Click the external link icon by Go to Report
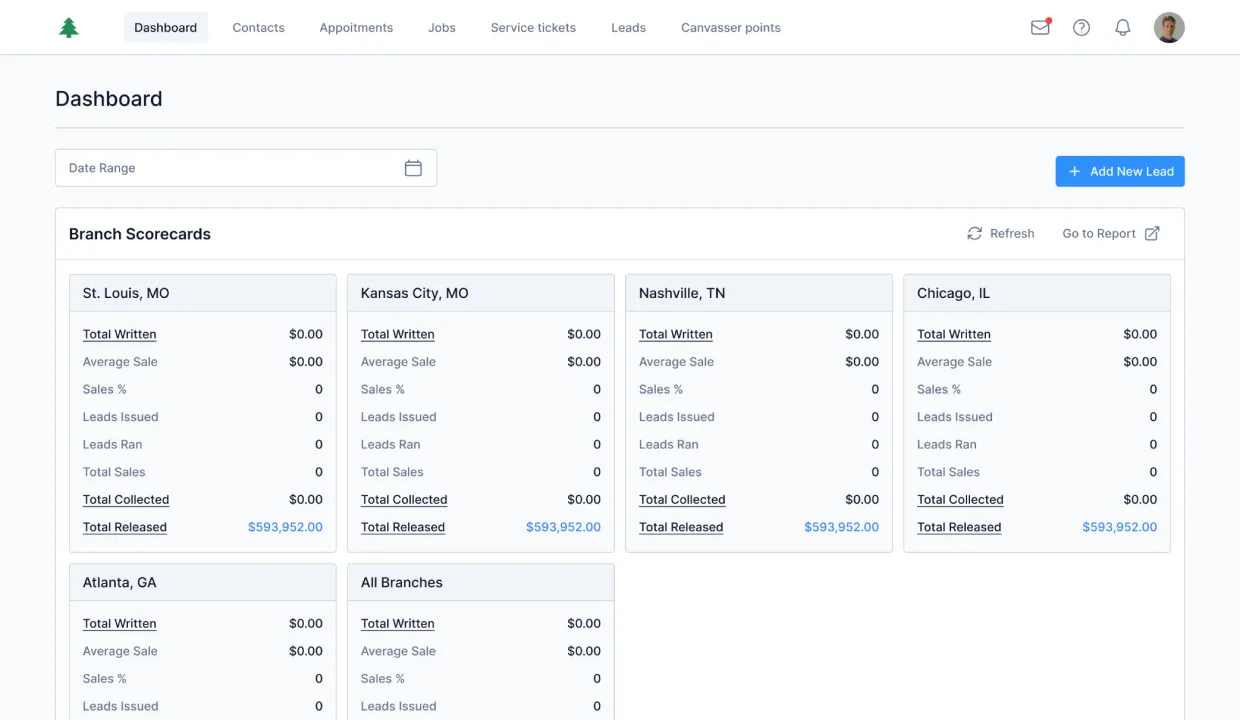Image resolution: width=1240 pixels, height=720 pixels. point(1152,233)
